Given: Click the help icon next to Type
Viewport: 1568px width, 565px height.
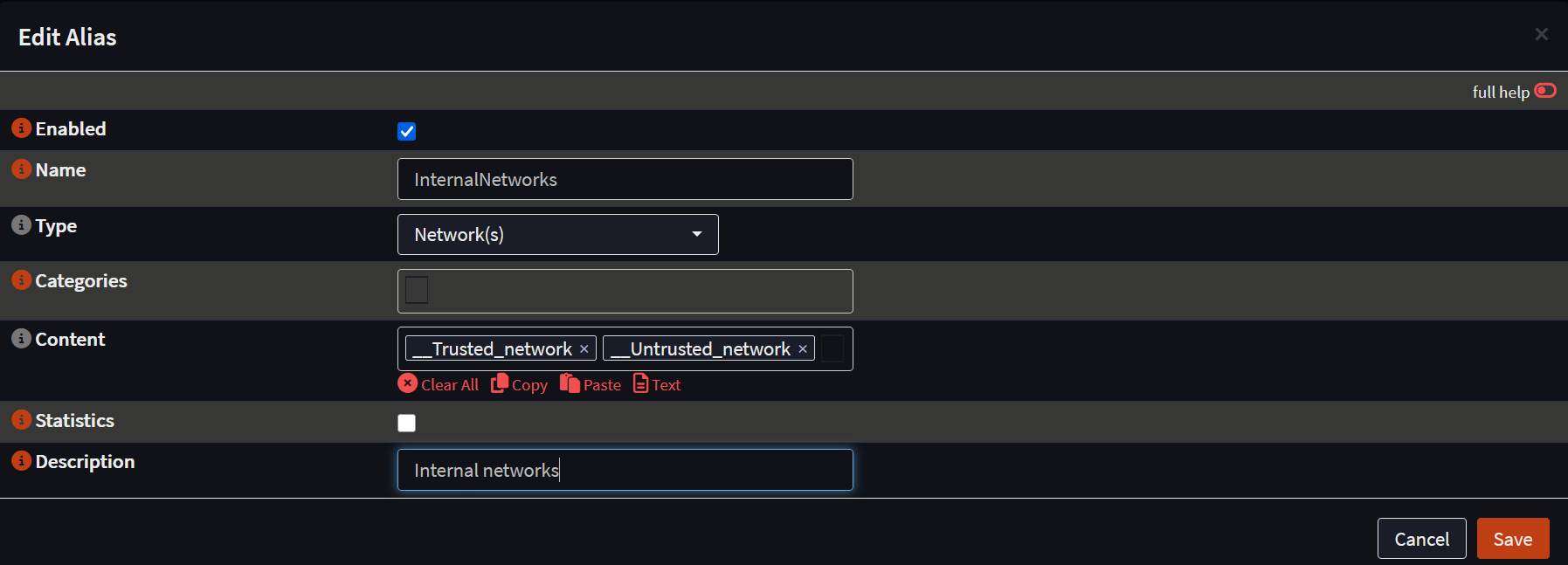Looking at the screenshot, I should [x=21, y=225].
